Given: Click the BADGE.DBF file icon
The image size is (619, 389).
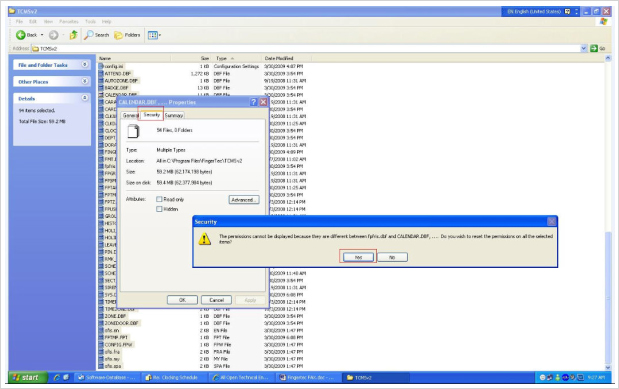Looking at the screenshot, I should [101, 88].
